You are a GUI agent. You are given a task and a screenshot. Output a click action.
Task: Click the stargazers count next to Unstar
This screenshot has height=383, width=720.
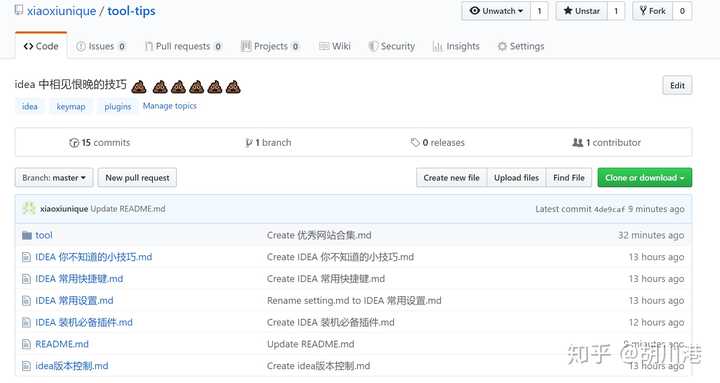tap(616, 11)
